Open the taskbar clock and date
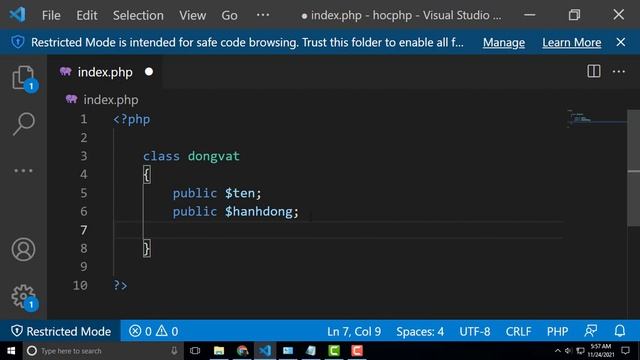Image resolution: width=640 pixels, height=360 pixels. [x=601, y=351]
